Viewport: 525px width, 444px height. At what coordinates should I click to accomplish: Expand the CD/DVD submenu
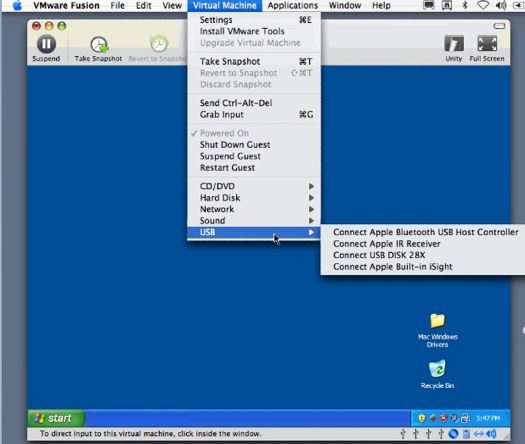pyautogui.click(x=254, y=186)
